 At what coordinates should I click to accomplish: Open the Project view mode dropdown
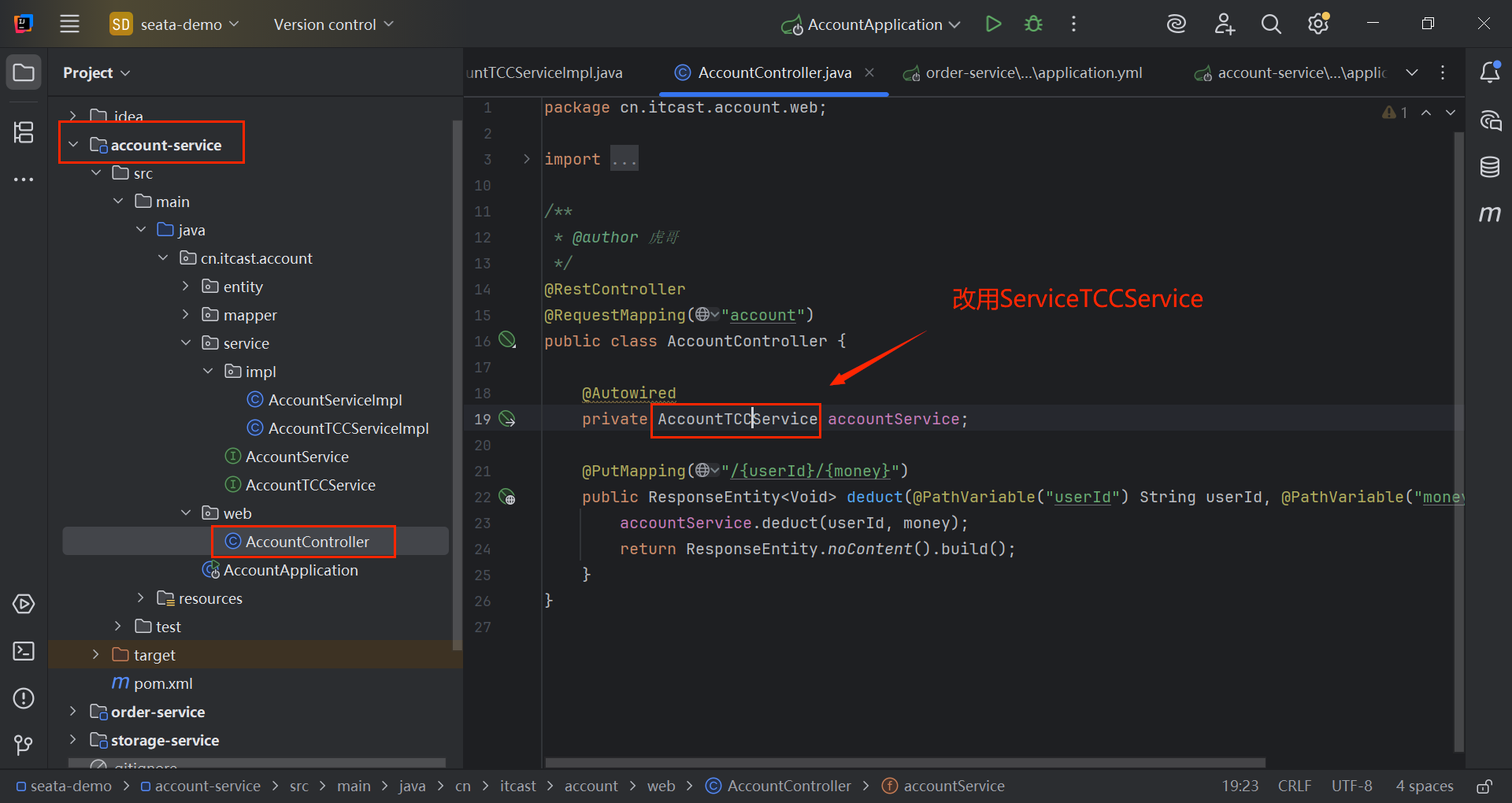[x=97, y=72]
